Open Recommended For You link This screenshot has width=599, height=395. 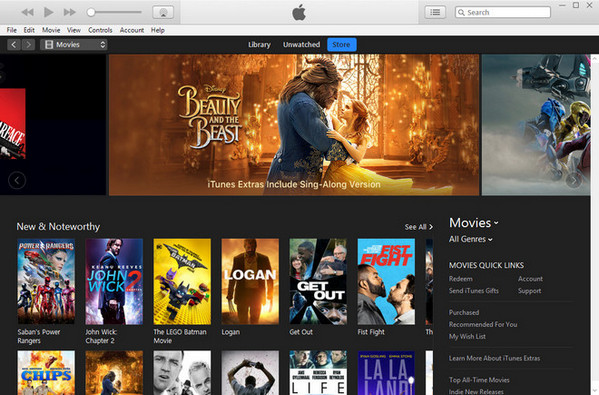click(483, 324)
